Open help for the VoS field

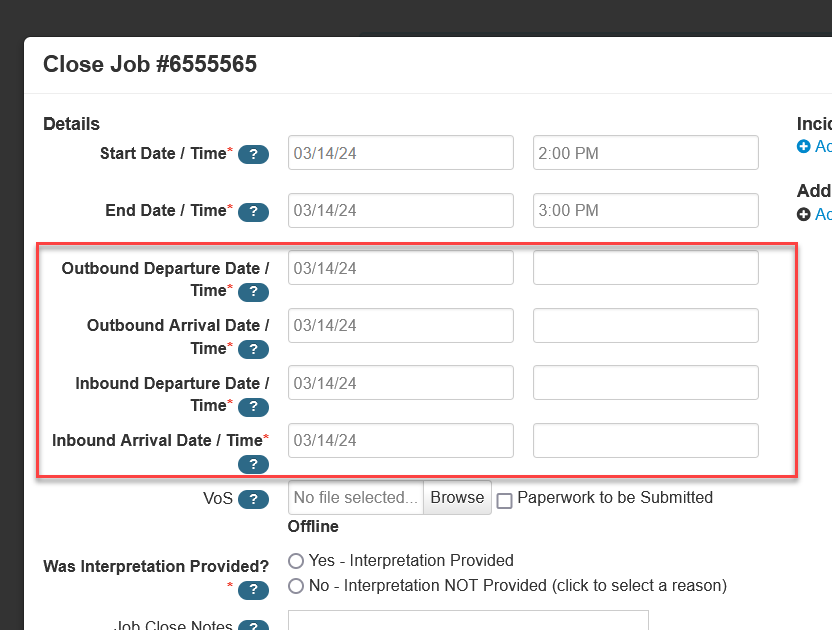[x=253, y=499]
